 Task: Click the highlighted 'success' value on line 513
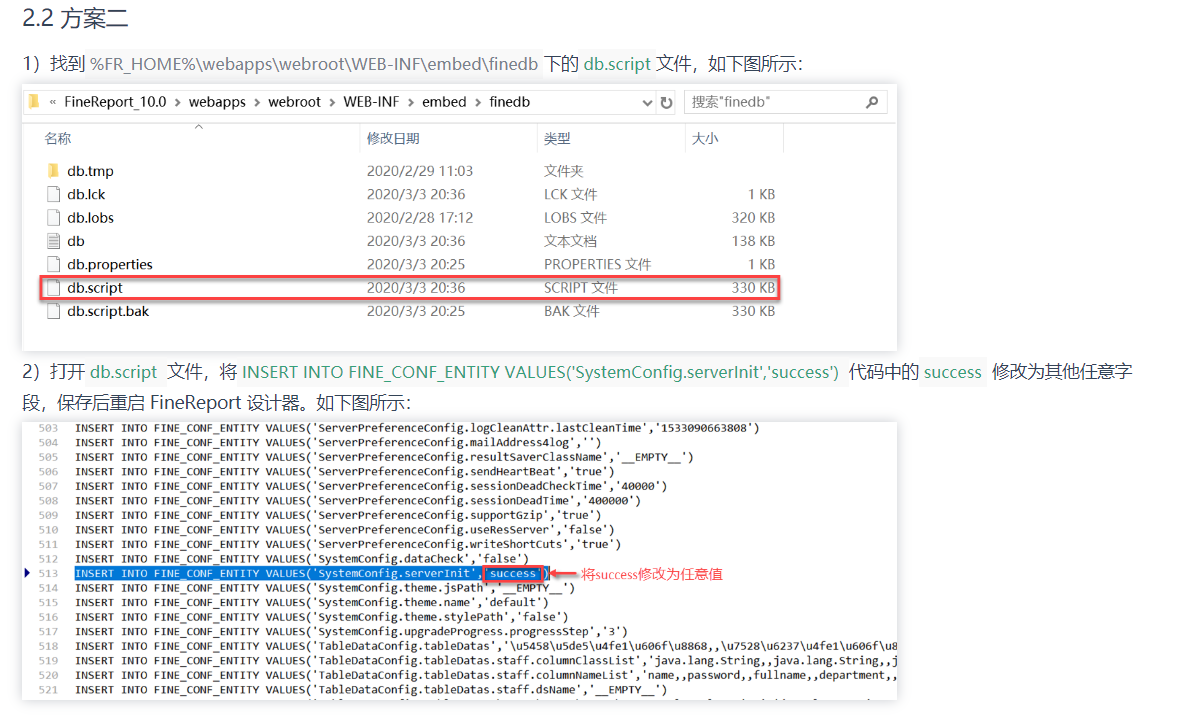513,573
